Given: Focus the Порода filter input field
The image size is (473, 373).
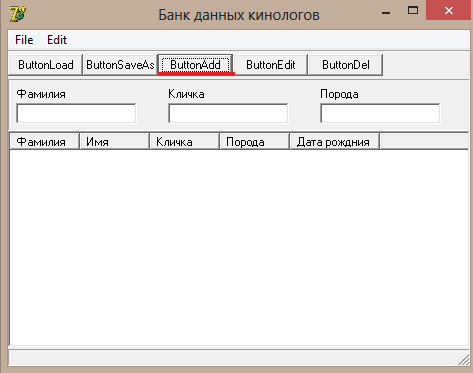Looking at the screenshot, I should pos(380,113).
